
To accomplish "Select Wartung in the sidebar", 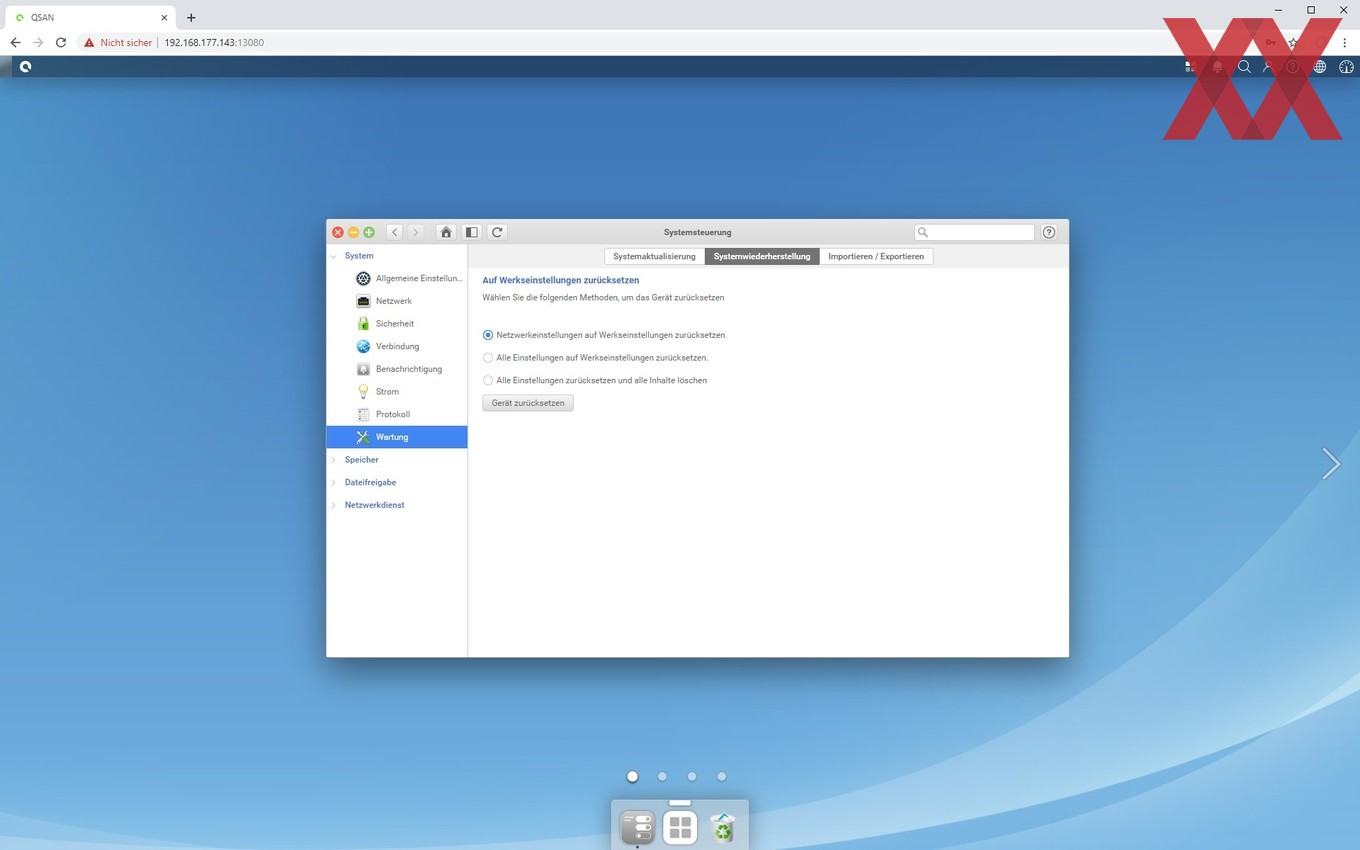I will tap(397, 437).
